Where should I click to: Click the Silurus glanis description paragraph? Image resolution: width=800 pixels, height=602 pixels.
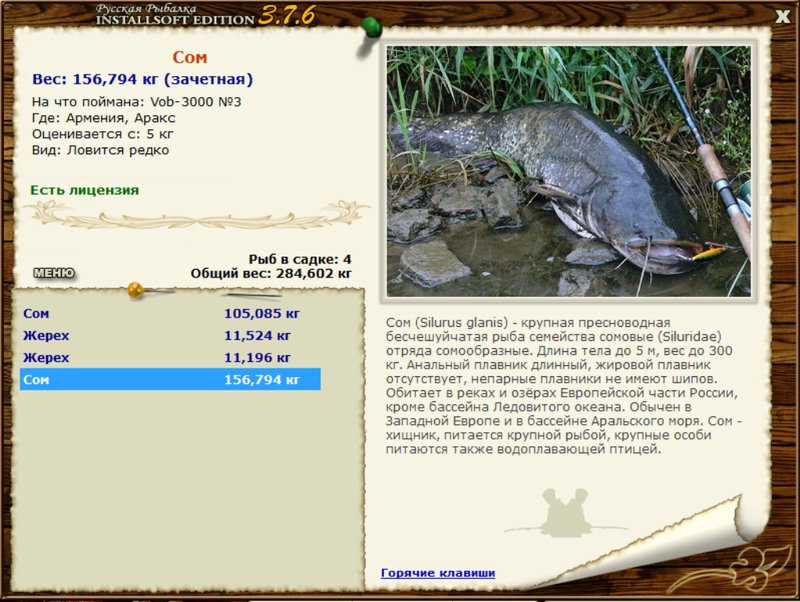[564, 386]
